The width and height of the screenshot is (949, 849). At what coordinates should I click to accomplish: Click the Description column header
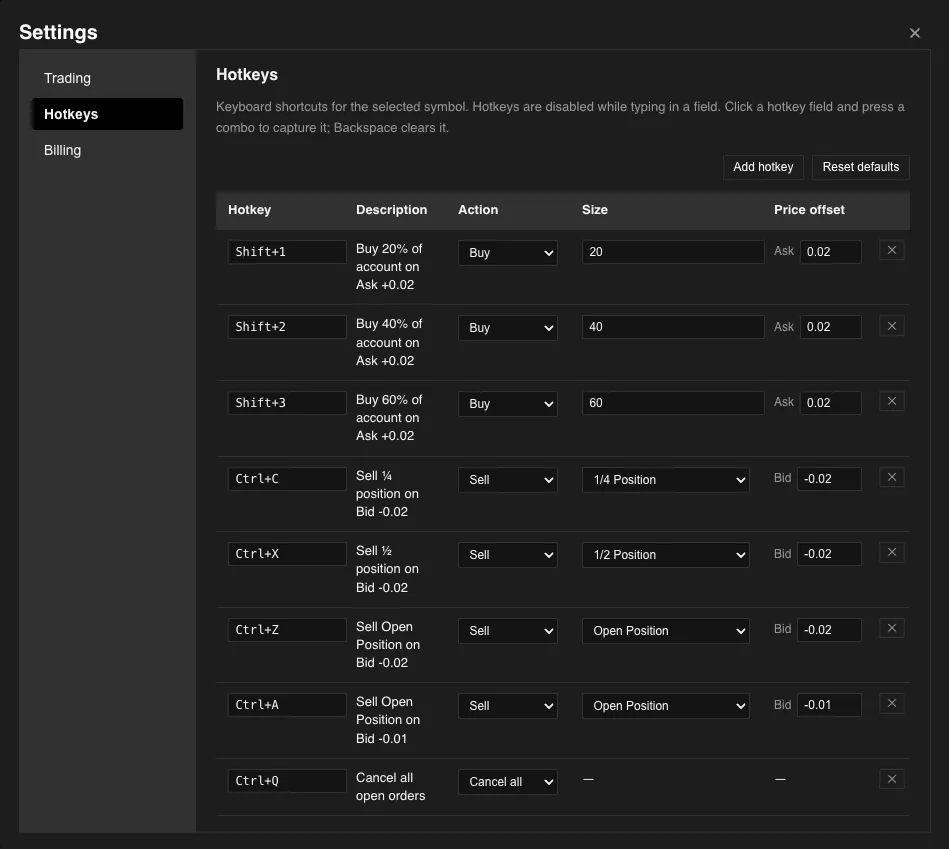[x=392, y=210]
